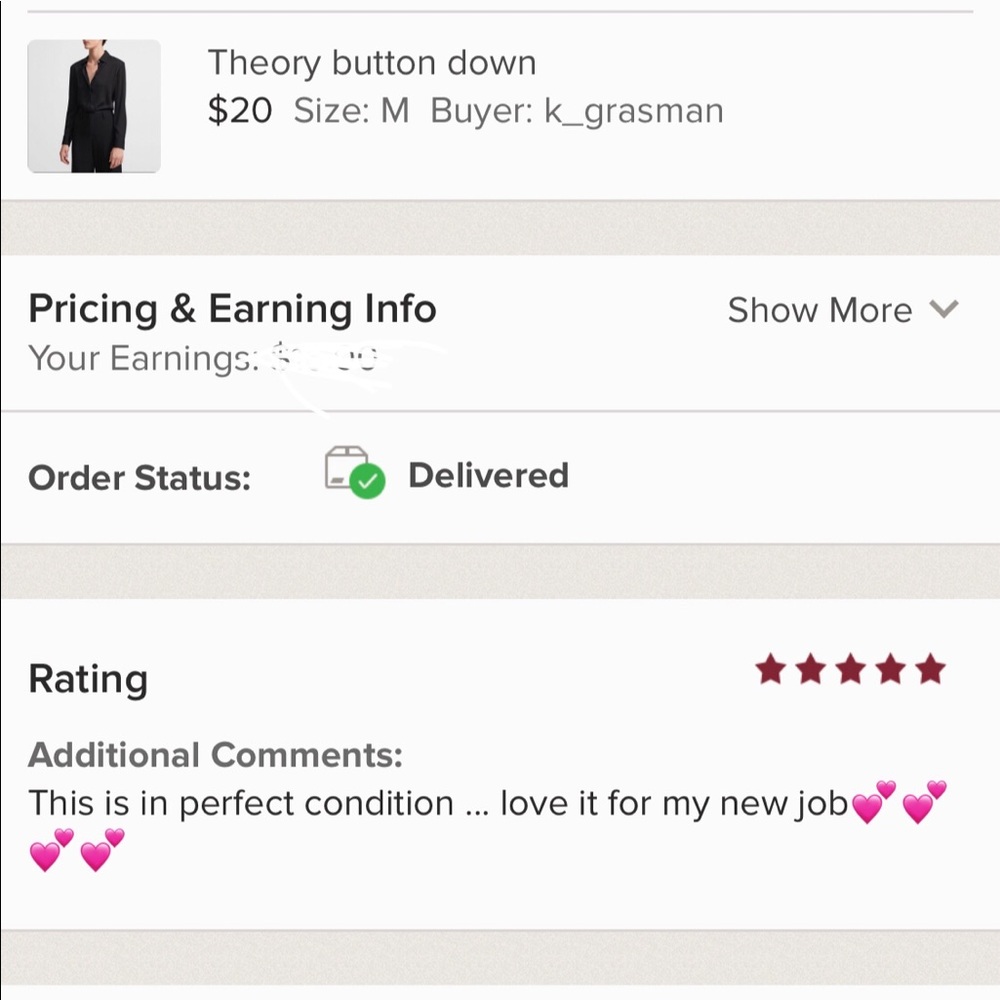Click the buyer username k_grasman
Image resolution: width=1000 pixels, height=1000 pixels.
(633, 110)
